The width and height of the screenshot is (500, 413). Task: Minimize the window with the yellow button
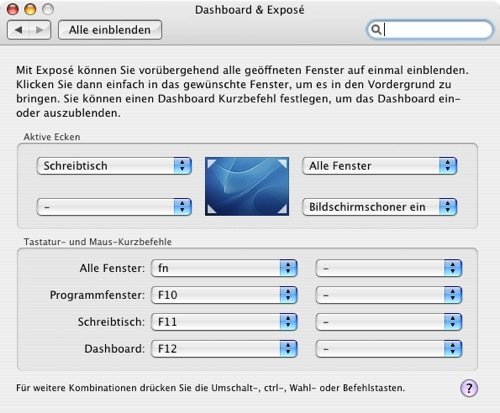[x=30, y=9]
